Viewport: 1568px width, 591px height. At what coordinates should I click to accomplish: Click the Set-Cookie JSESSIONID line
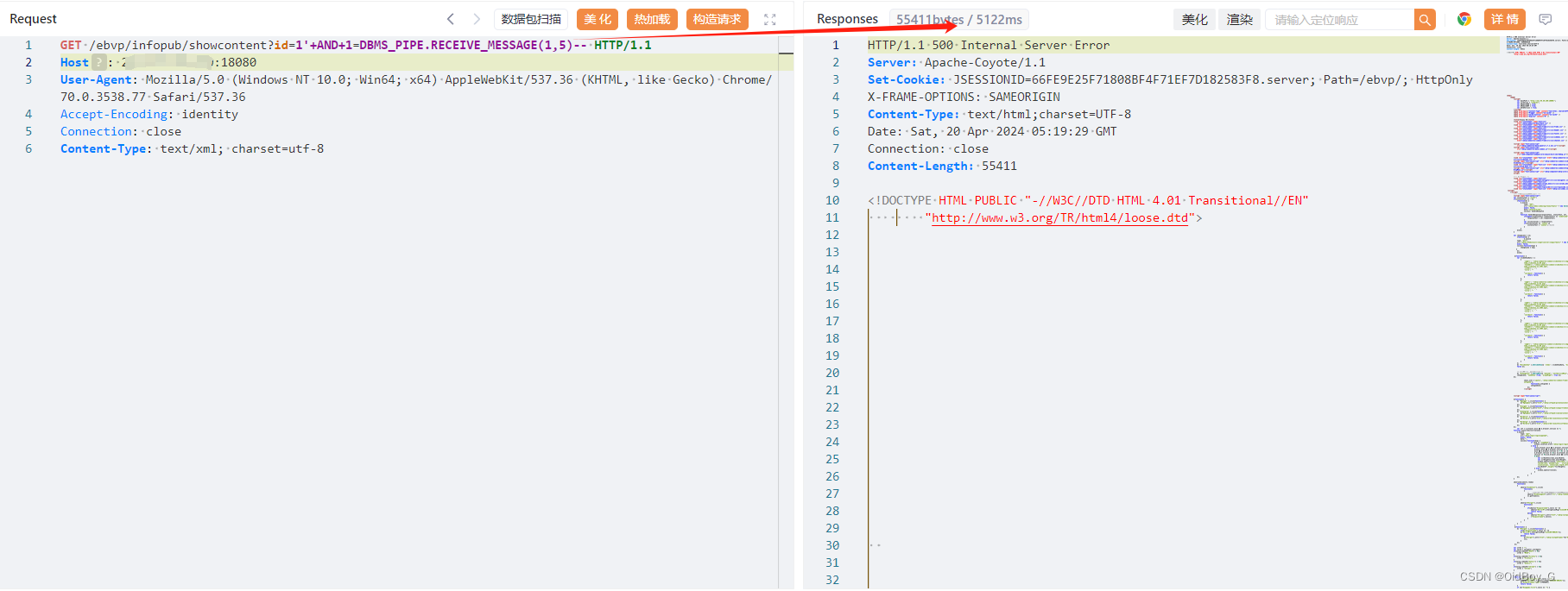pos(1170,79)
